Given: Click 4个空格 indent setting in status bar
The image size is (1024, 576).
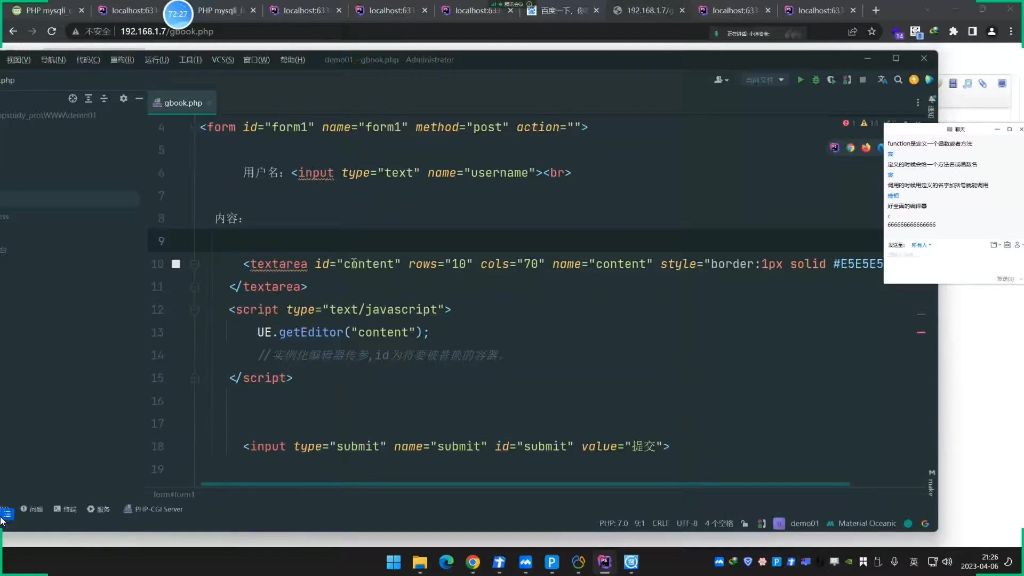Looking at the screenshot, I should pos(718,523).
